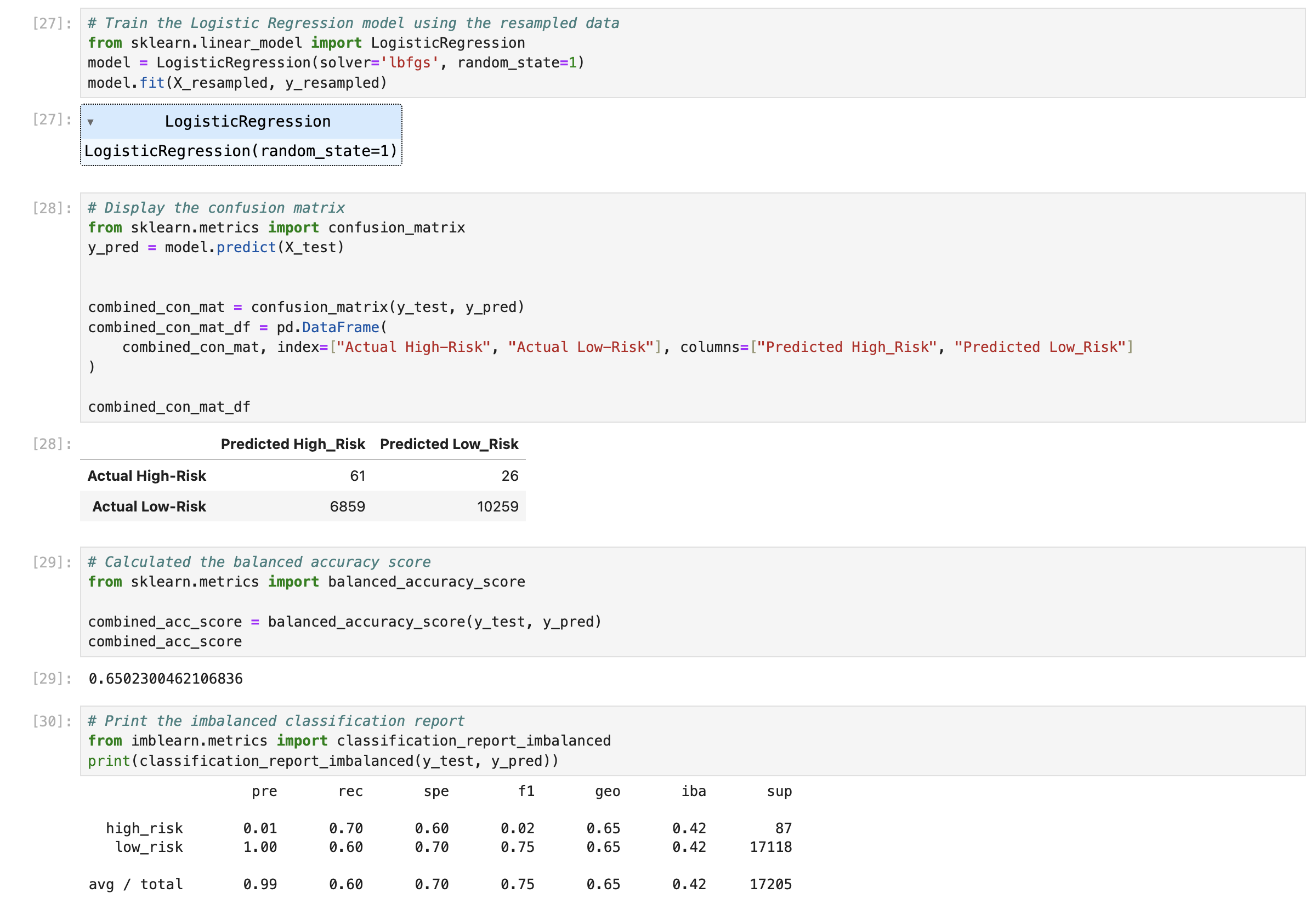The image size is (1316, 921).
Task: Click the LogisticRegression estimator header label
Action: (x=247, y=122)
